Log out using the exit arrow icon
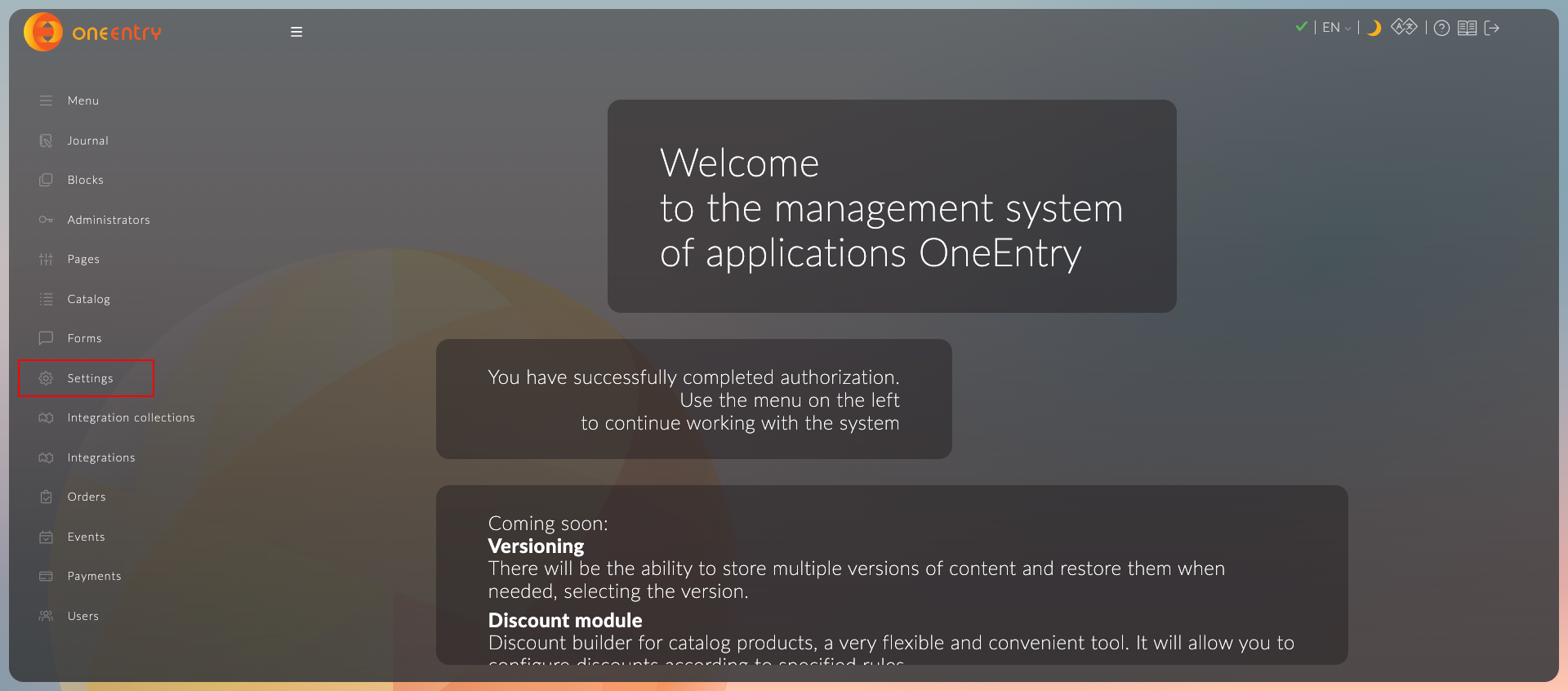The width and height of the screenshot is (1568, 691). 1492,28
